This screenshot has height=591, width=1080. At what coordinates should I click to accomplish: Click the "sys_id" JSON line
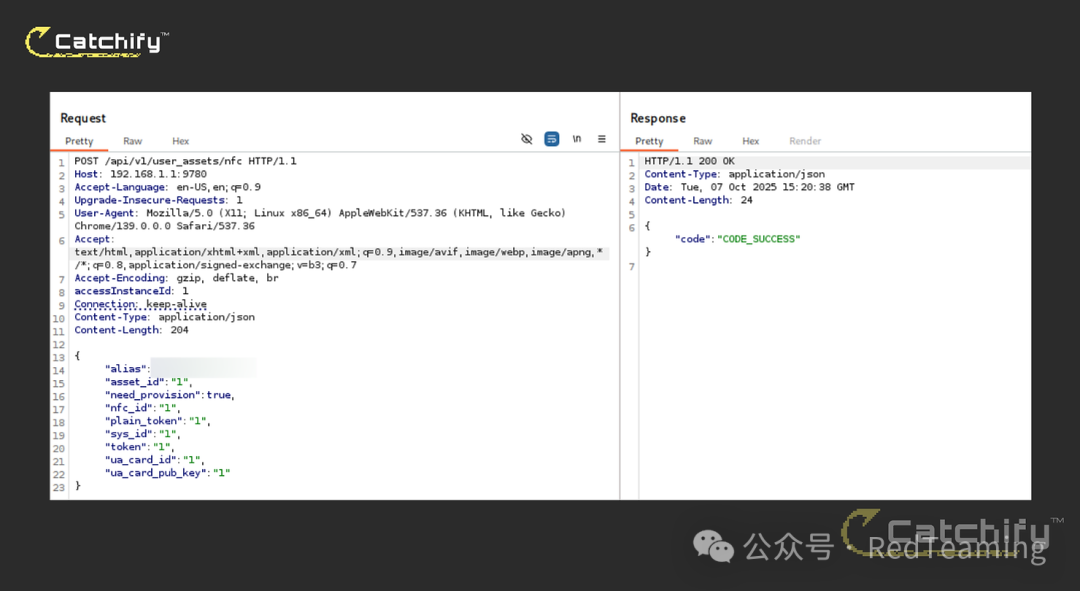[143, 435]
